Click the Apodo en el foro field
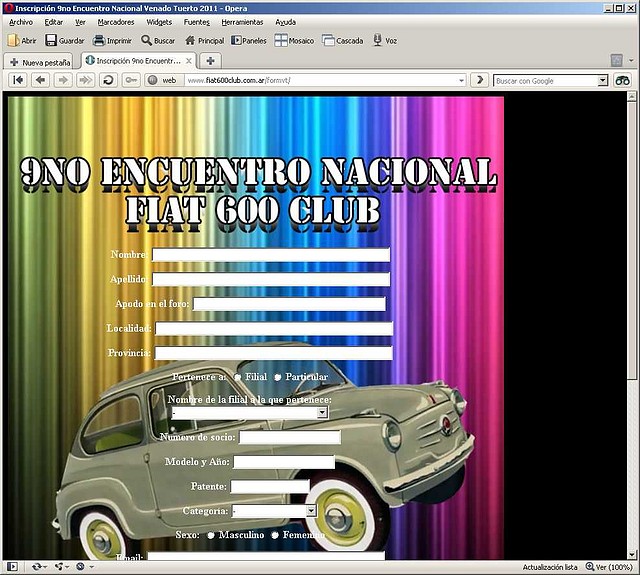This screenshot has width=640, height=575. pyautogui.click(x=289, y=304)
